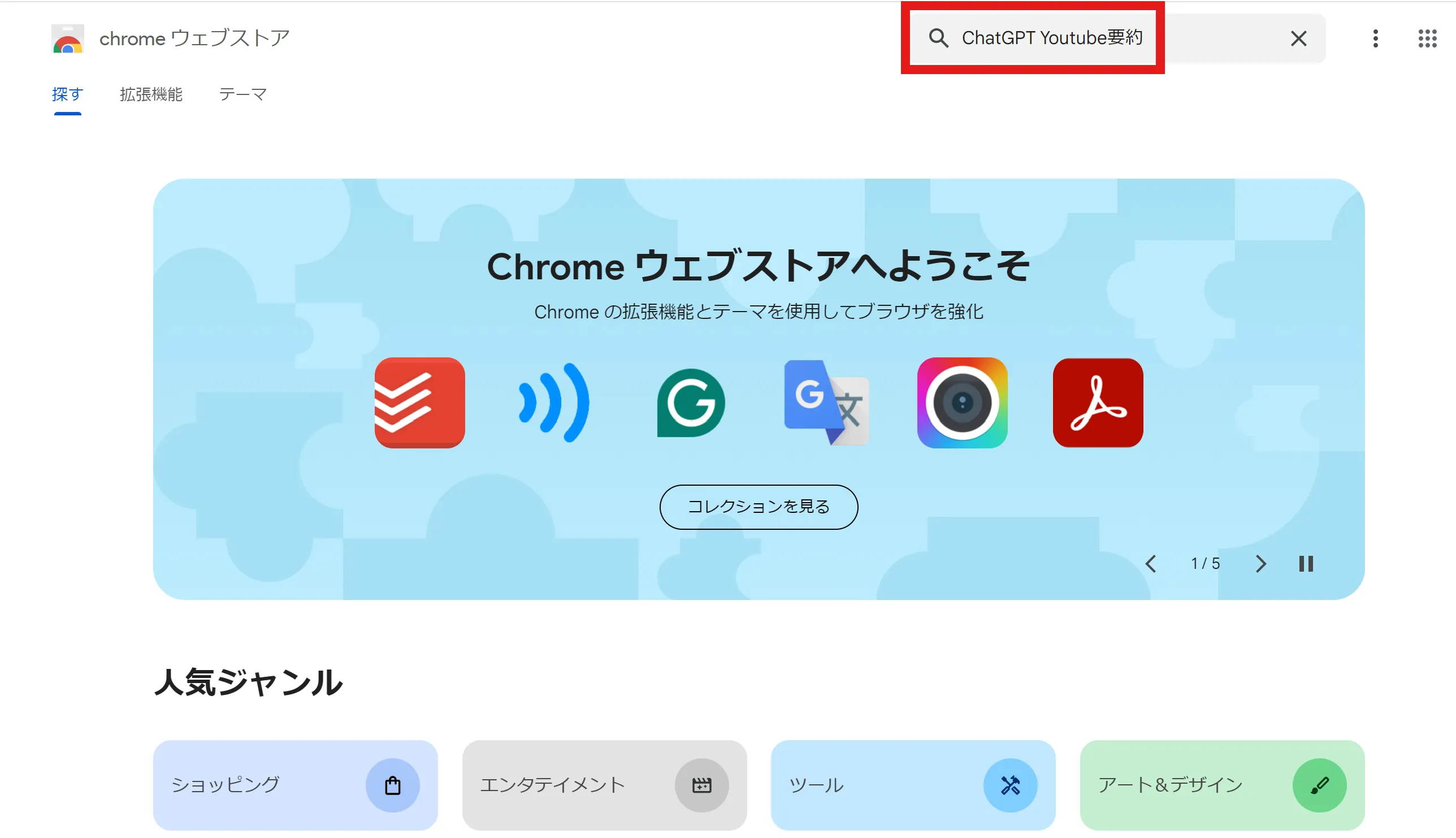Open the エンタテイメント category card
Screen dimensions: 1456x838
point(604,785)
